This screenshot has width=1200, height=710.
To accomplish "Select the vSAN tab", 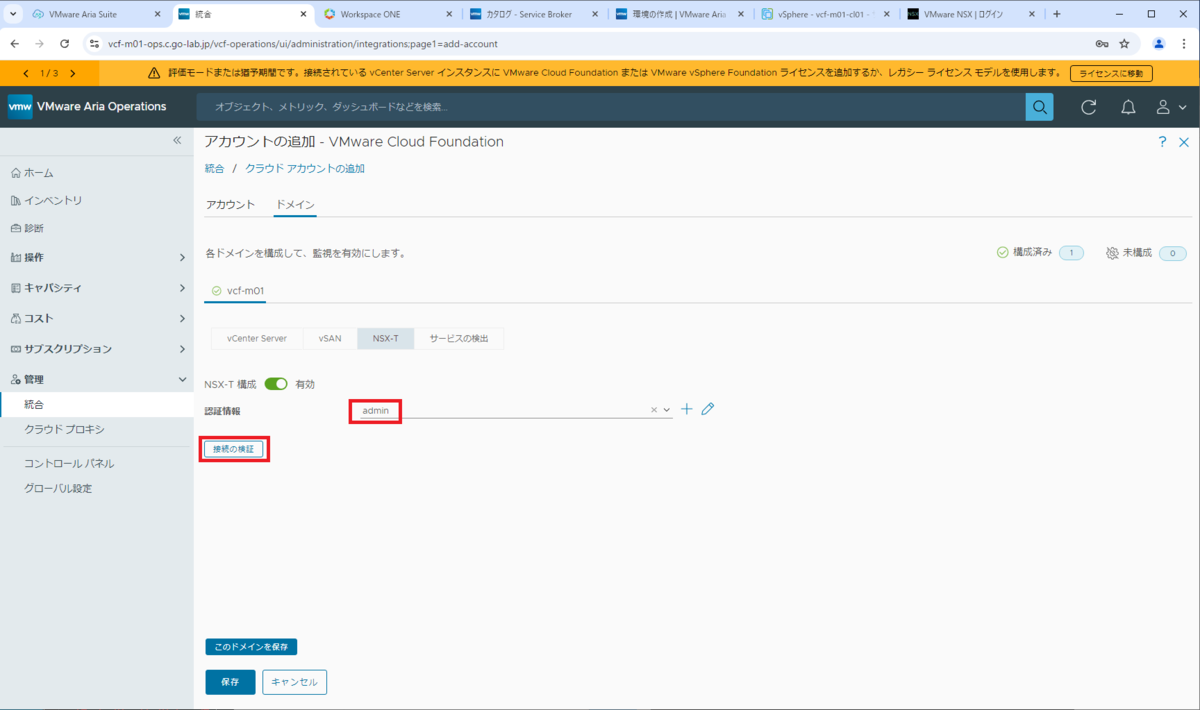I will coord(330,338).
